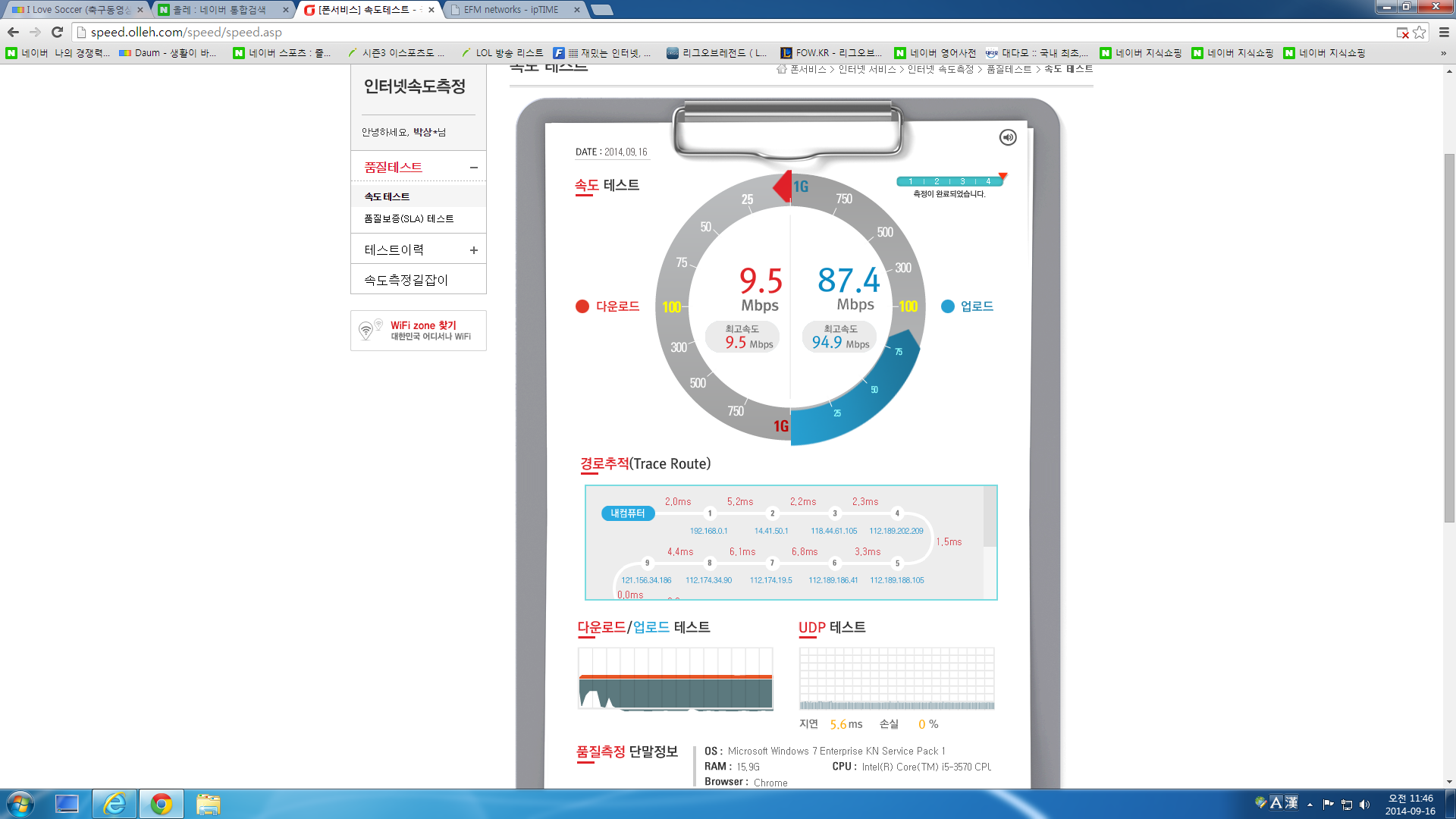The width and height of the screenshot is (1456, 819).
Task: Click the browser reload icon
Action: pyautogui.click(x=57, y=32)
